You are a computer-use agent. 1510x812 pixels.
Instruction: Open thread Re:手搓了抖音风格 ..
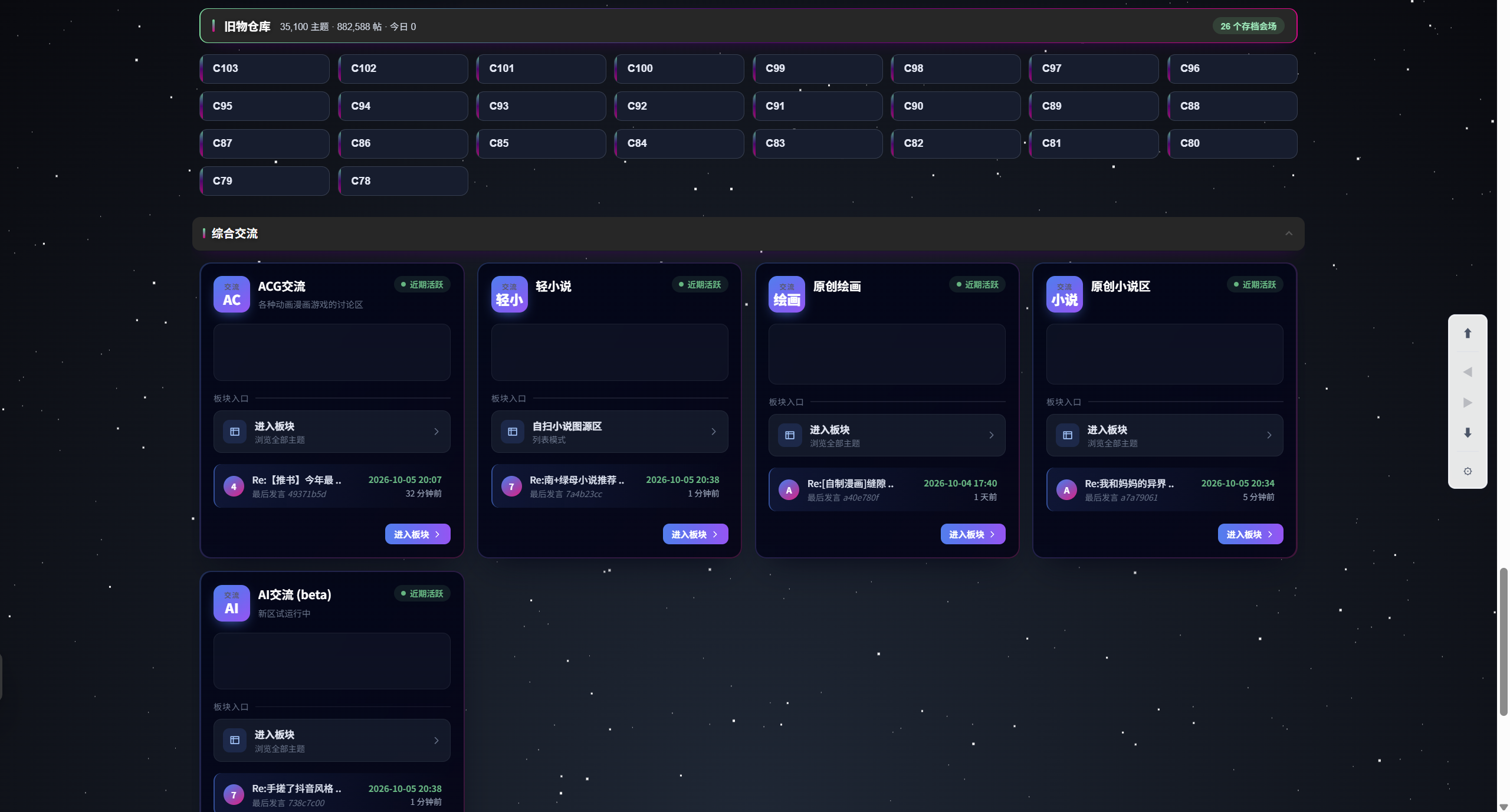(x=297, y=789)
